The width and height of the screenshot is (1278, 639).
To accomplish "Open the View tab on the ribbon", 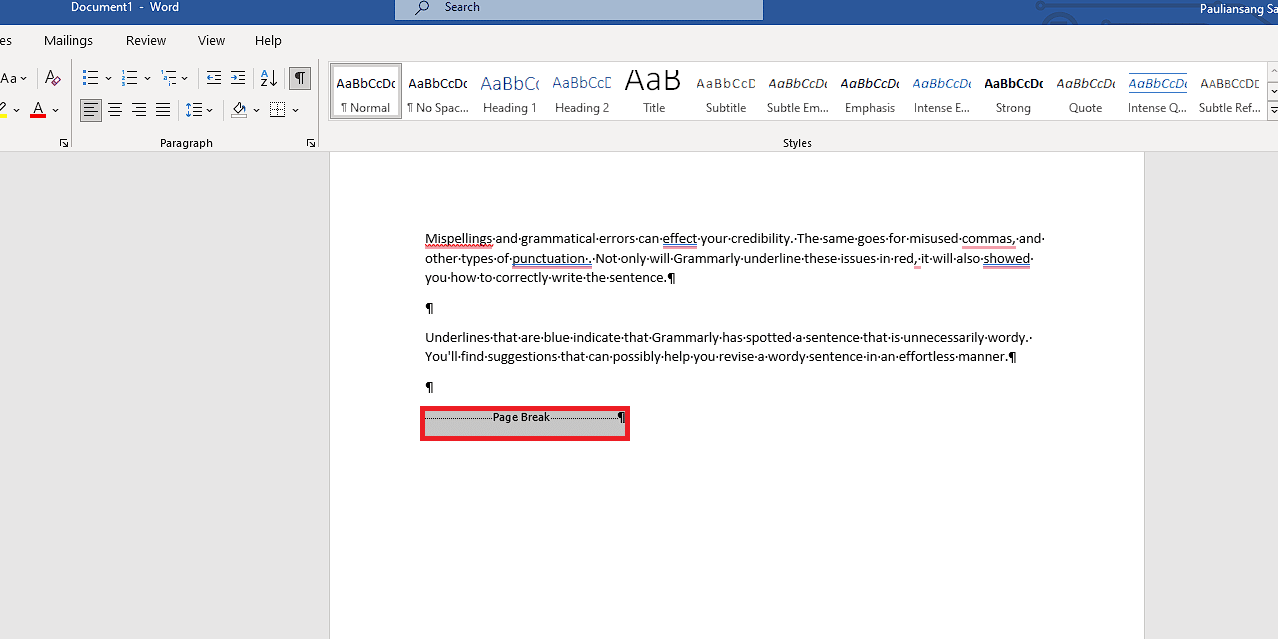I will pyautogui.click(x=211, y=40).
